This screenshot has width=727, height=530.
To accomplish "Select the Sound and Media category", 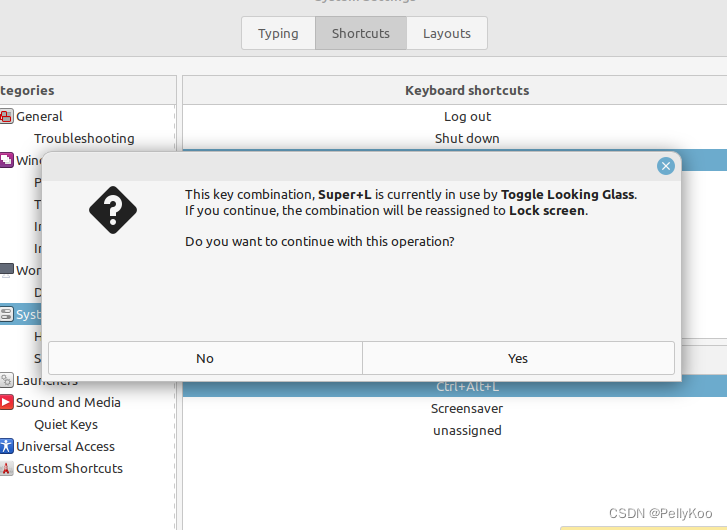I will coord(68,402).
